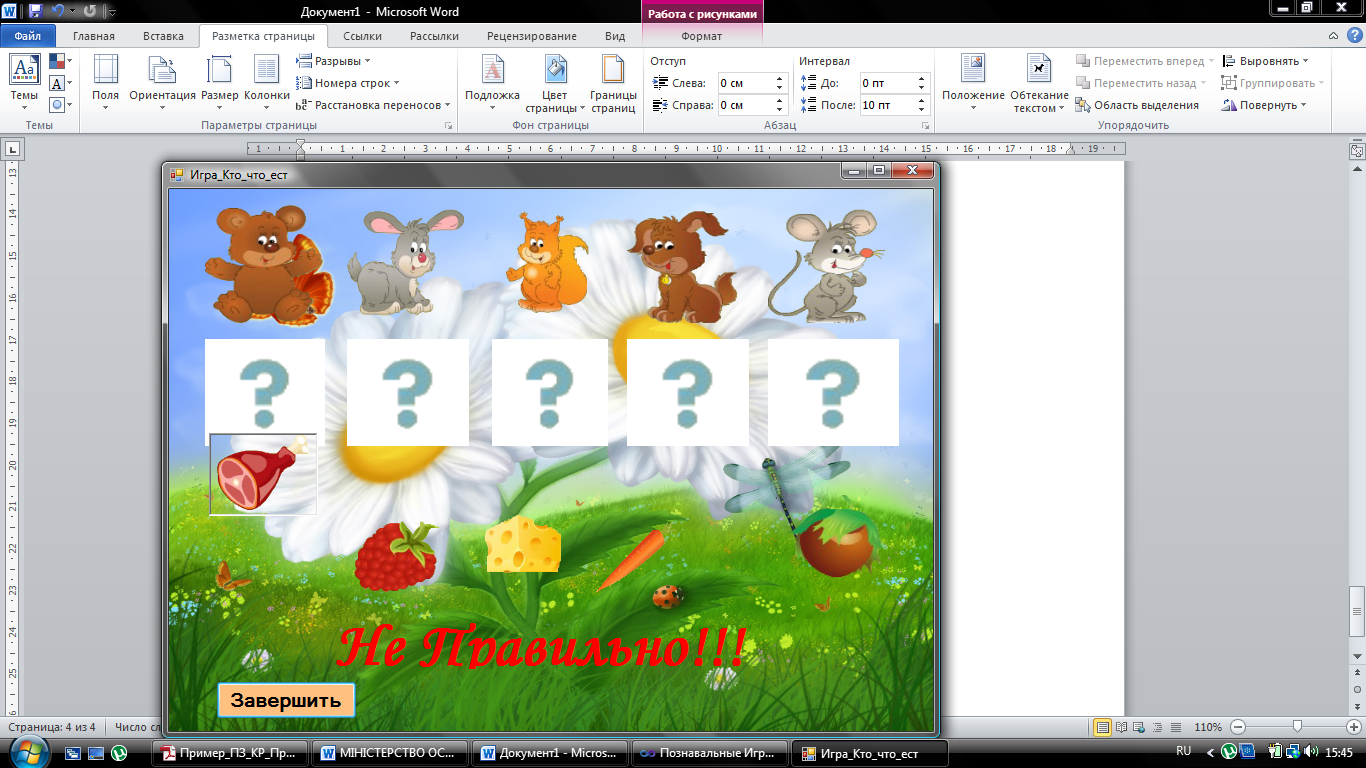Decrease the После spacing with down arrow

[x=924, y=110]
